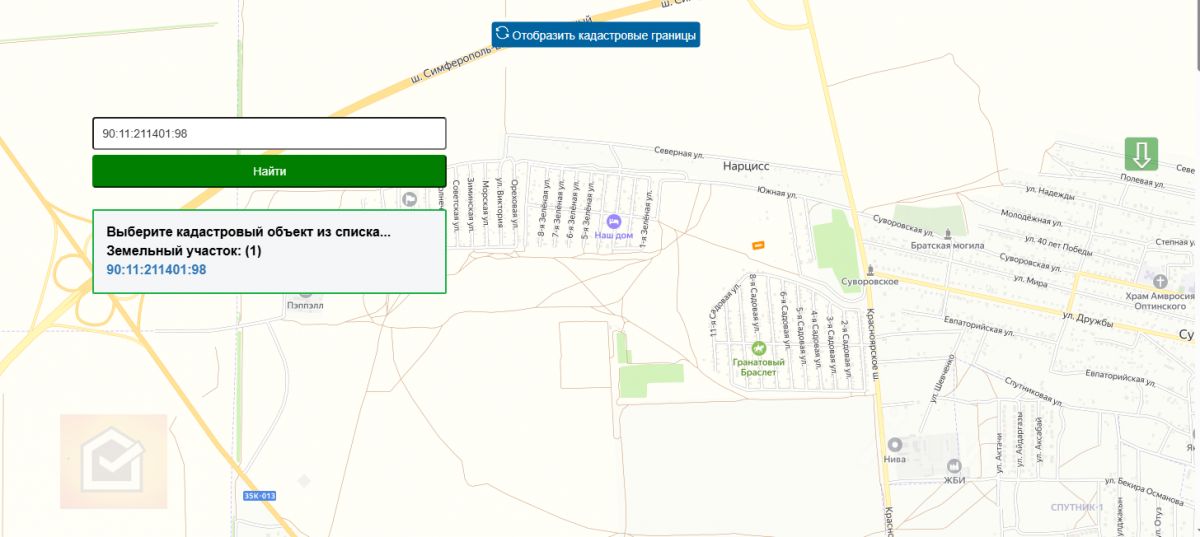Viewport: 1200px width, 537px height.
Task: Click the green "Найти" button
Action: (269, 171)
